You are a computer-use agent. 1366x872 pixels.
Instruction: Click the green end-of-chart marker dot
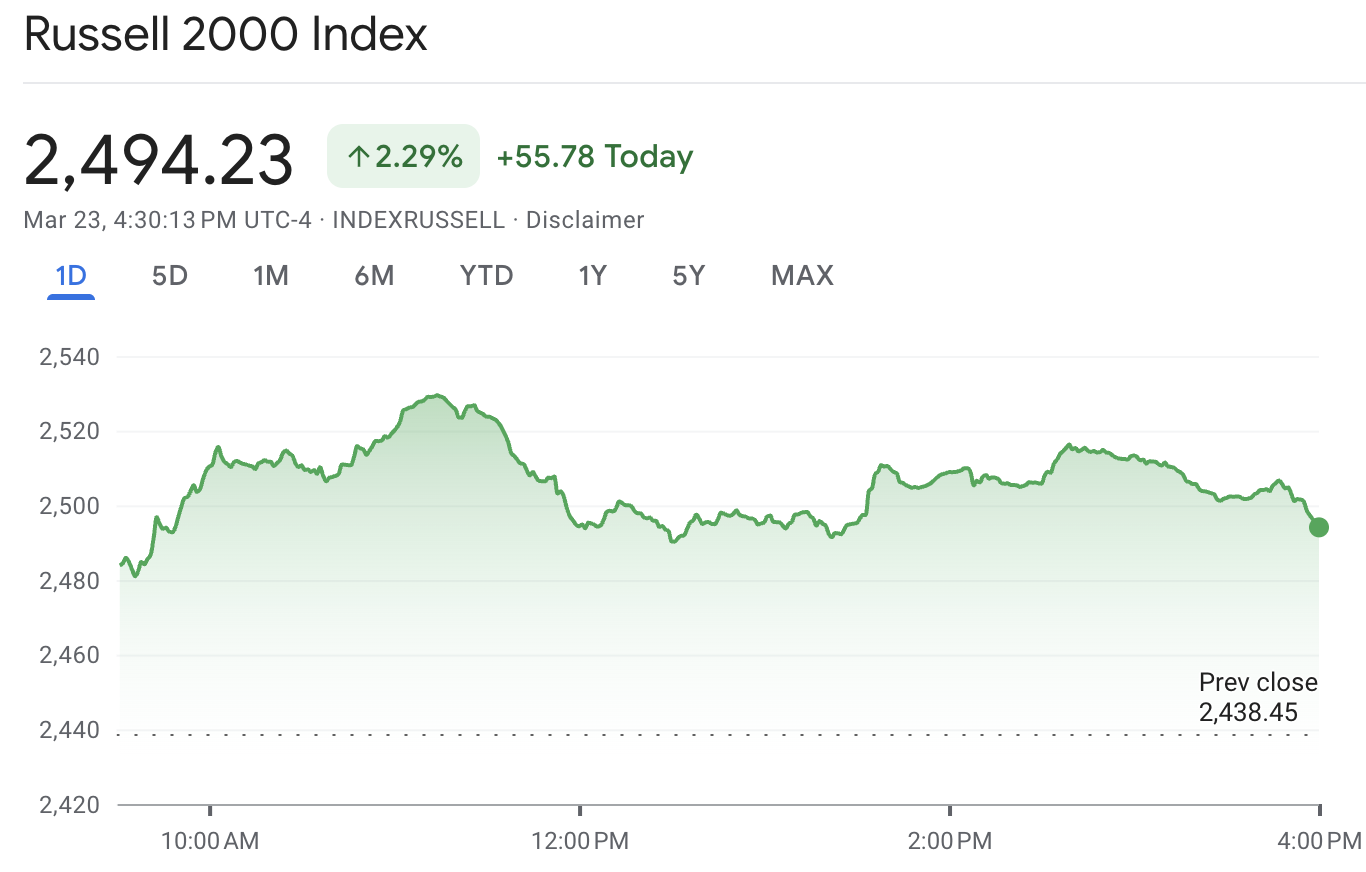tap(1319, 527)
